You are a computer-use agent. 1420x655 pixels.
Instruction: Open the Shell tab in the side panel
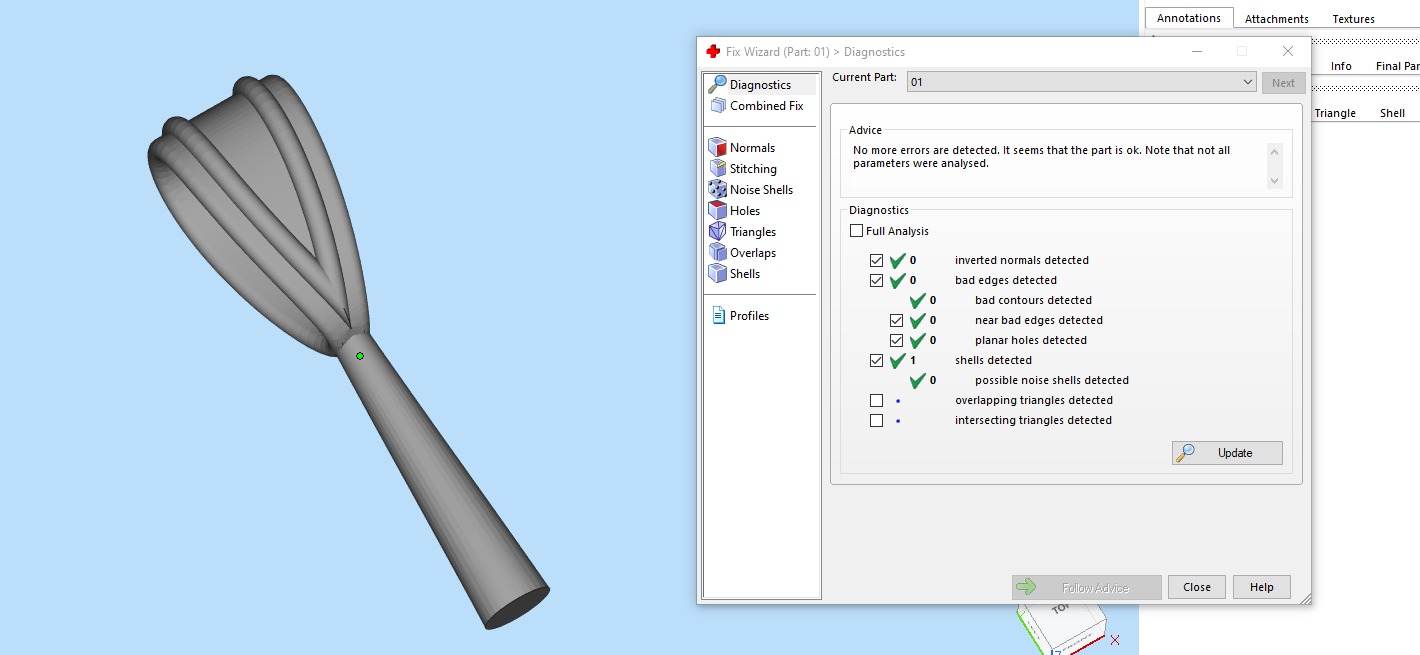coord(1392,113)
